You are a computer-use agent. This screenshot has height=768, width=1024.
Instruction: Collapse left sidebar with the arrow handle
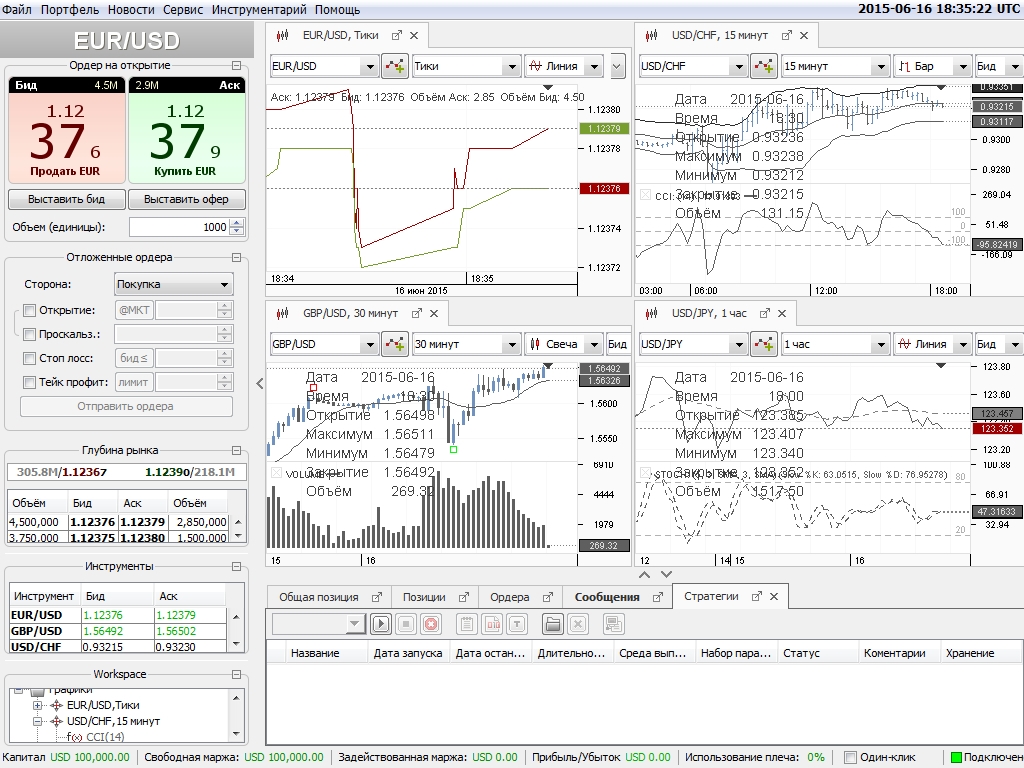259,383
